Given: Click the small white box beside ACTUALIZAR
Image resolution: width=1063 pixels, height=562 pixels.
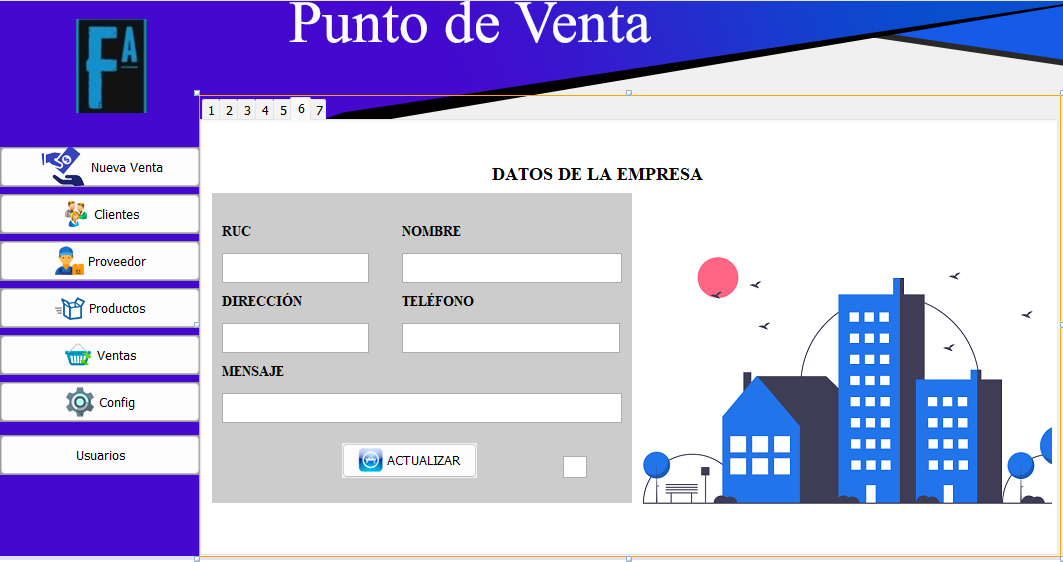Looking at the screenshot, I should (575, 467).
